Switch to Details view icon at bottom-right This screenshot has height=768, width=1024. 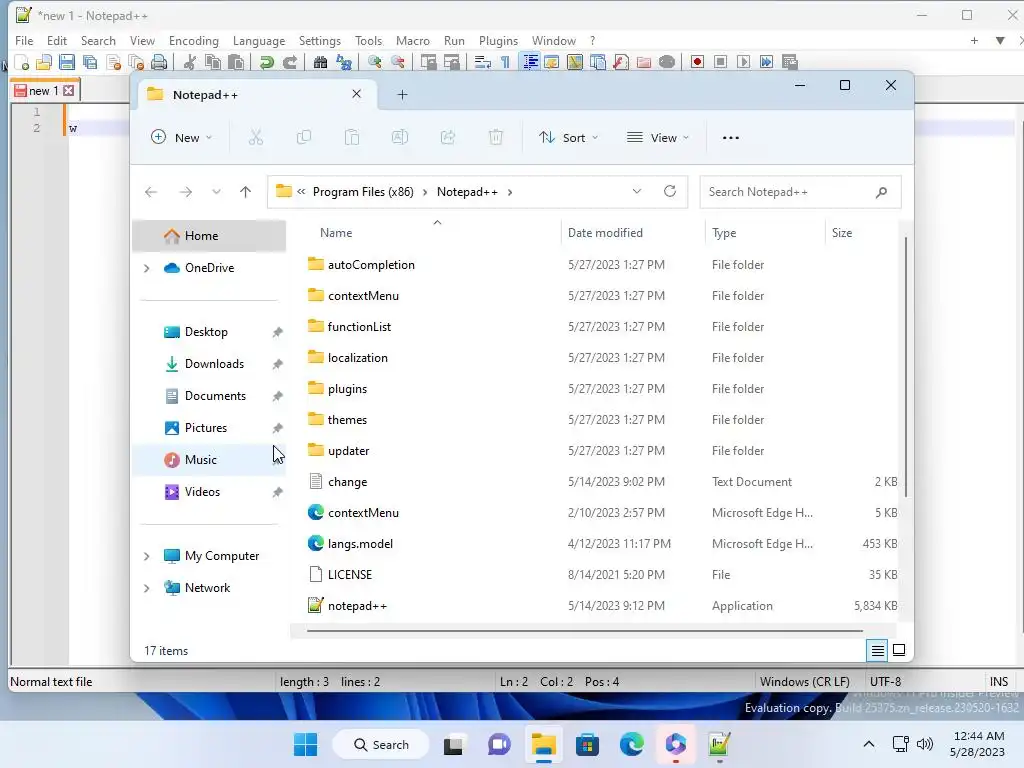[878, 650]
